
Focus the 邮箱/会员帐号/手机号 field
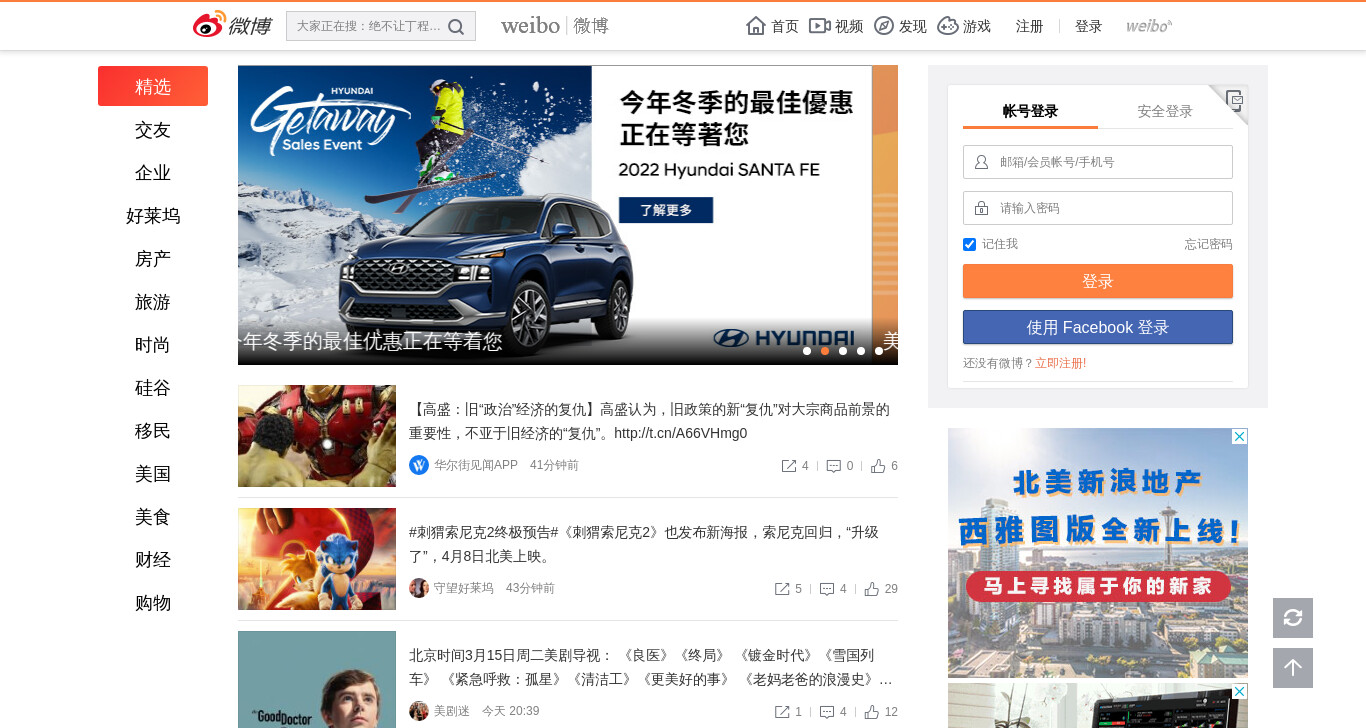click(1098, 162)
